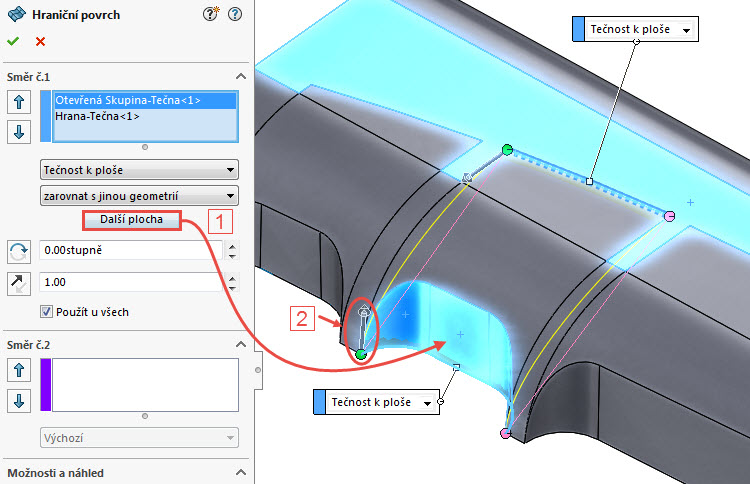Move curve down in Směr č.2 list

[x=19, y=401]
